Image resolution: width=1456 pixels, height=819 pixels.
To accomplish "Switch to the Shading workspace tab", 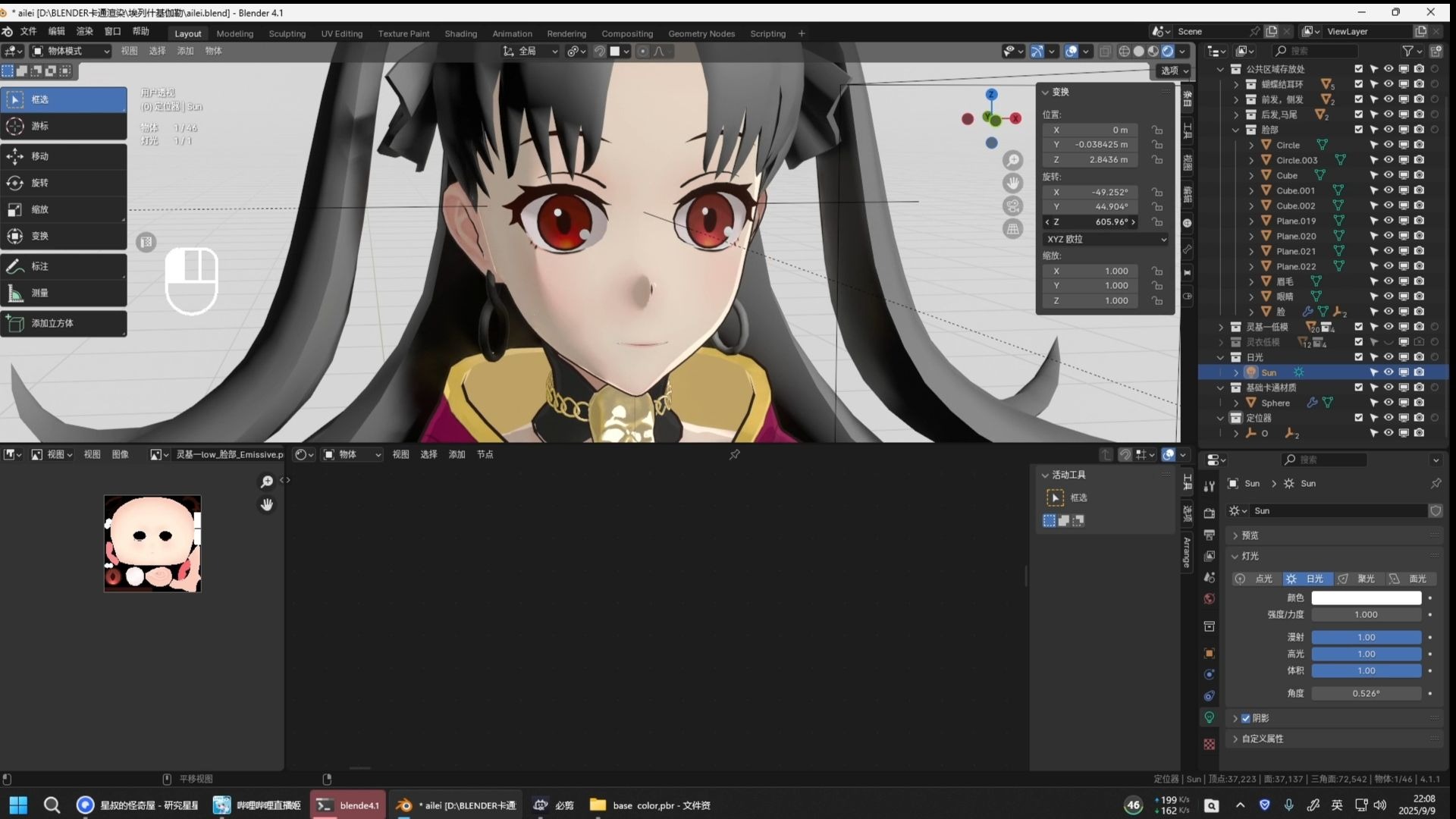I will 460,33.
